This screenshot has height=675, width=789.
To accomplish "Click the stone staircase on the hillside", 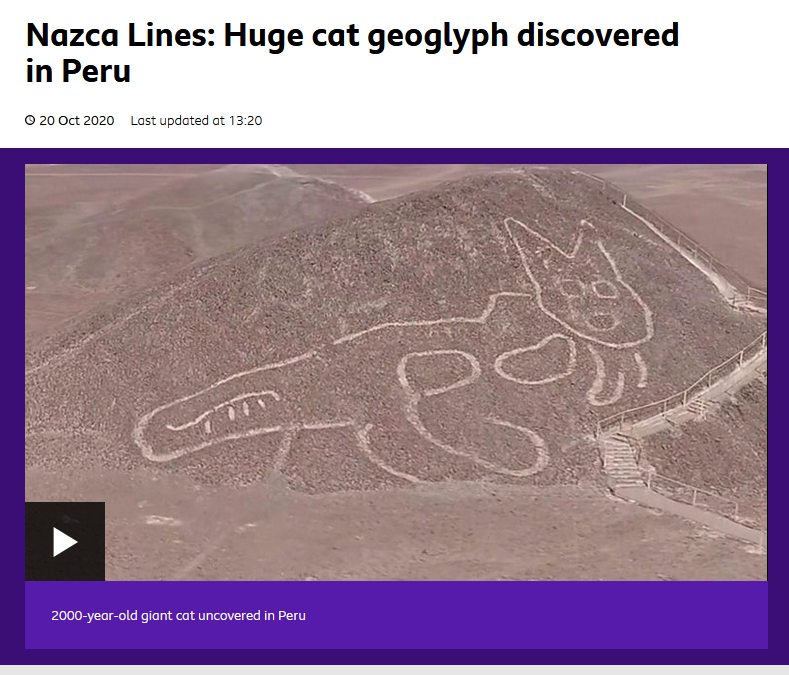I will tap(623, 461).
